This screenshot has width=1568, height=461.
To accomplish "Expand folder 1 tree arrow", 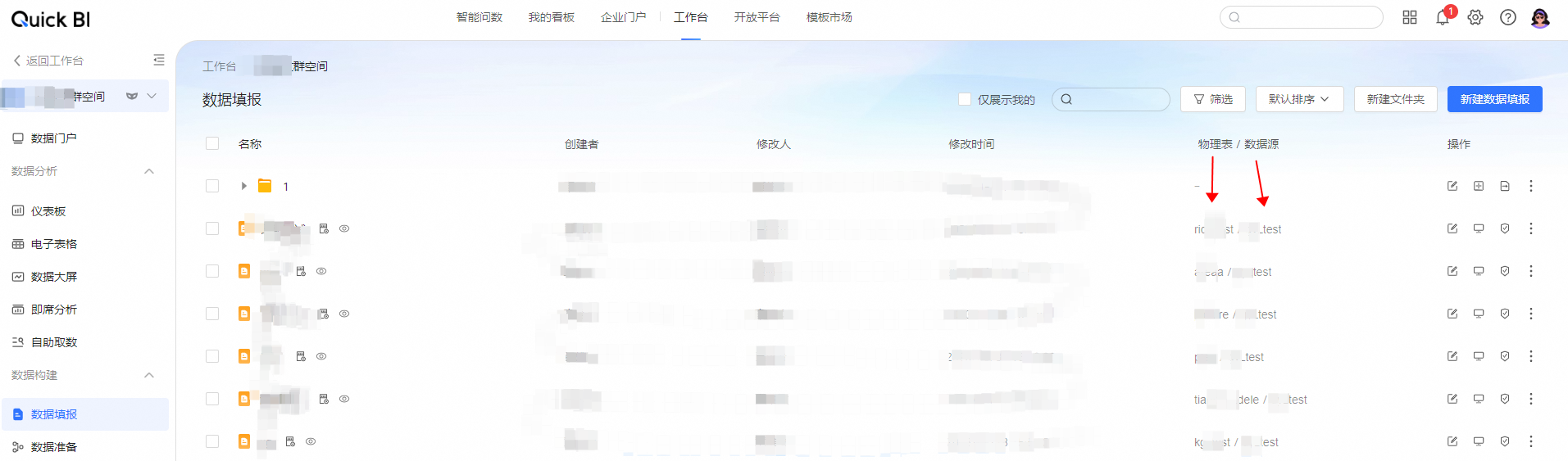I will (243, 186).
